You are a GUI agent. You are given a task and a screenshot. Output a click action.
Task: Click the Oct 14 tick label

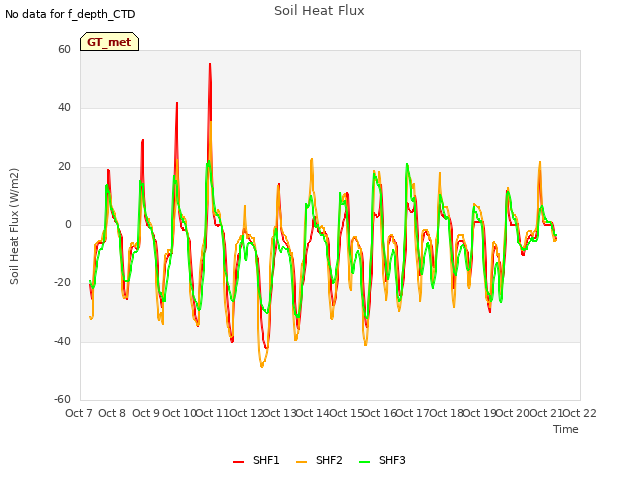[x=313, y=413]
